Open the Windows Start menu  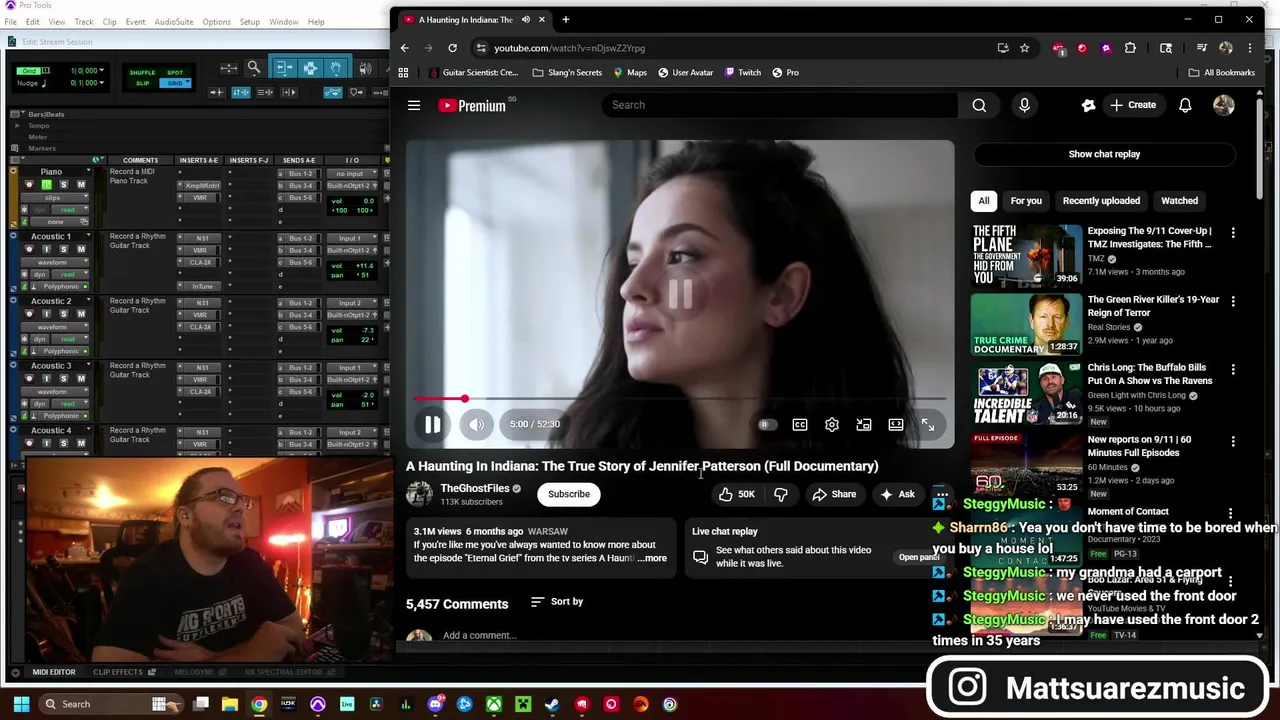pyautogui.click(x=21, y=704)
